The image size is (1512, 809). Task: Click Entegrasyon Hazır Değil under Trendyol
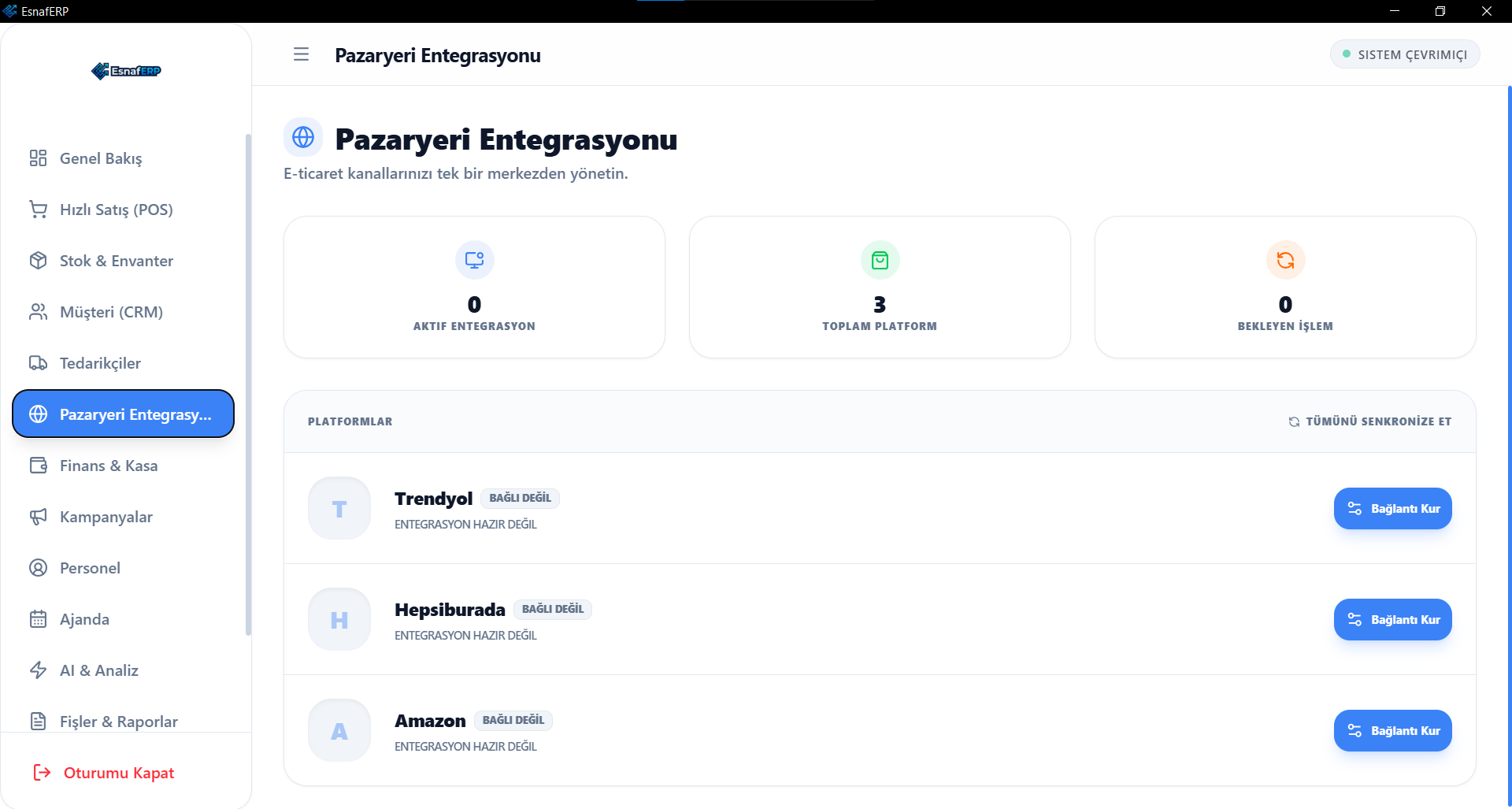point(465,525)
